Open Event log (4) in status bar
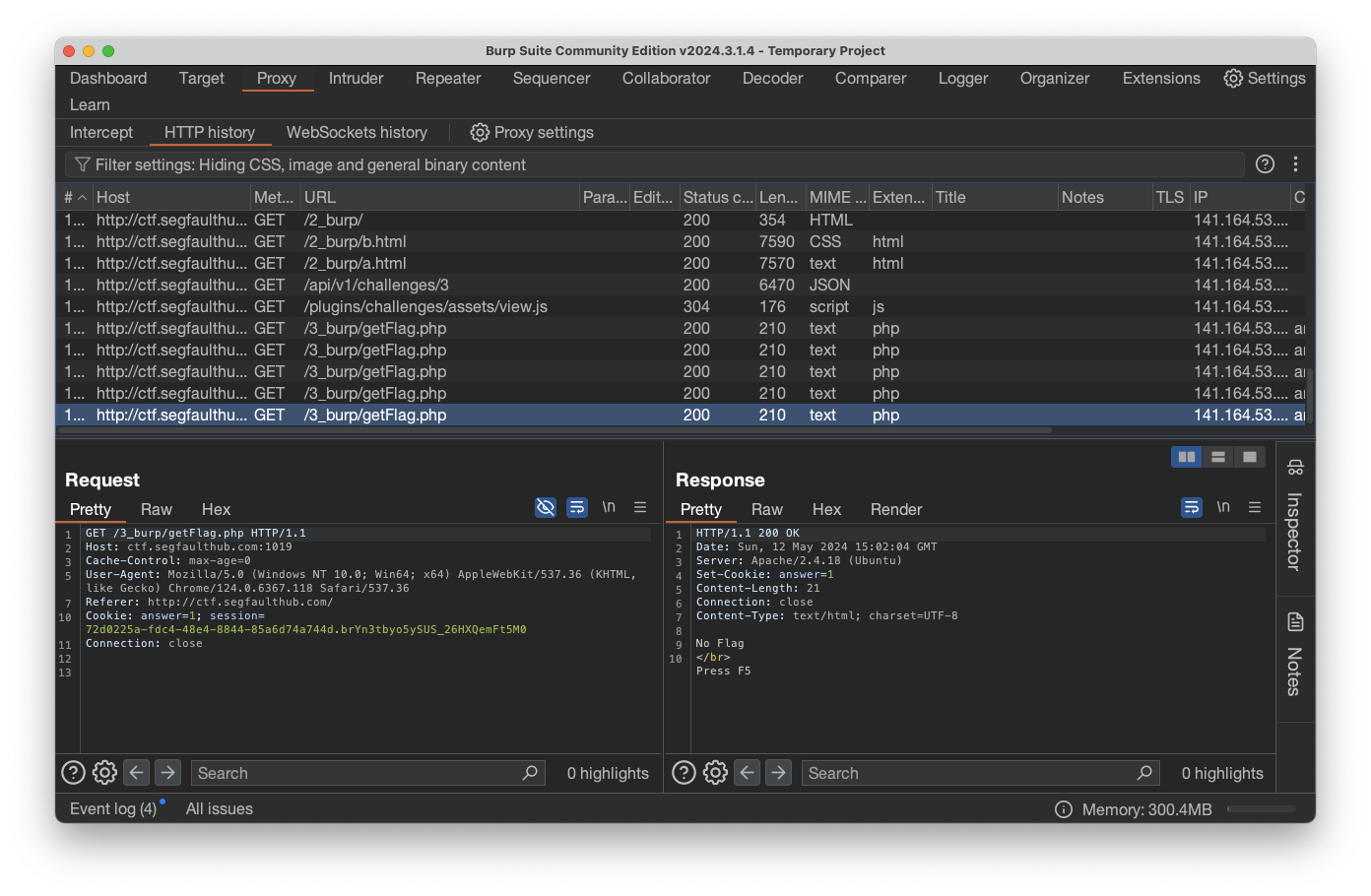 (113, 809)
